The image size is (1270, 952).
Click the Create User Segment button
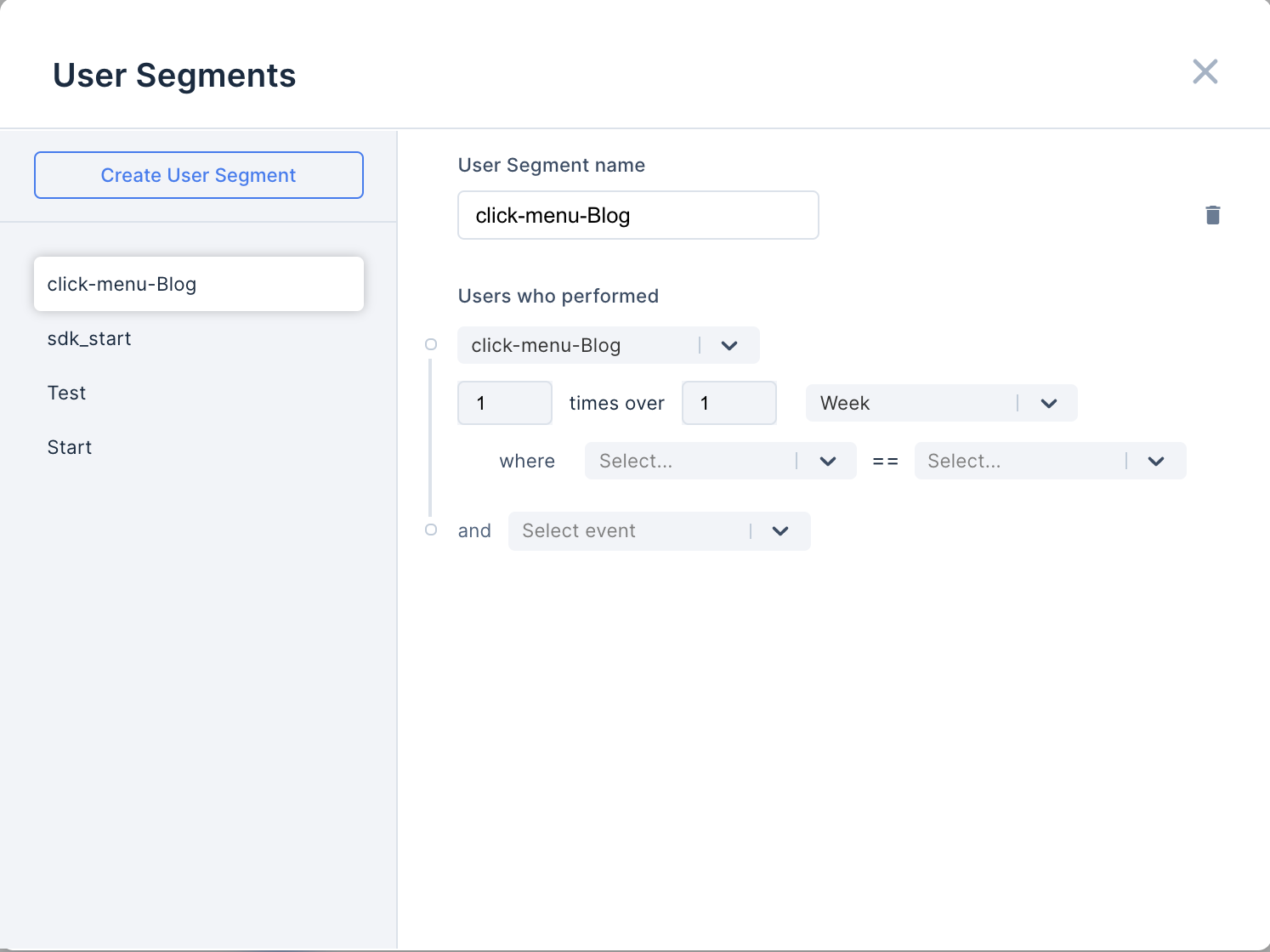(x=199, y=175)
